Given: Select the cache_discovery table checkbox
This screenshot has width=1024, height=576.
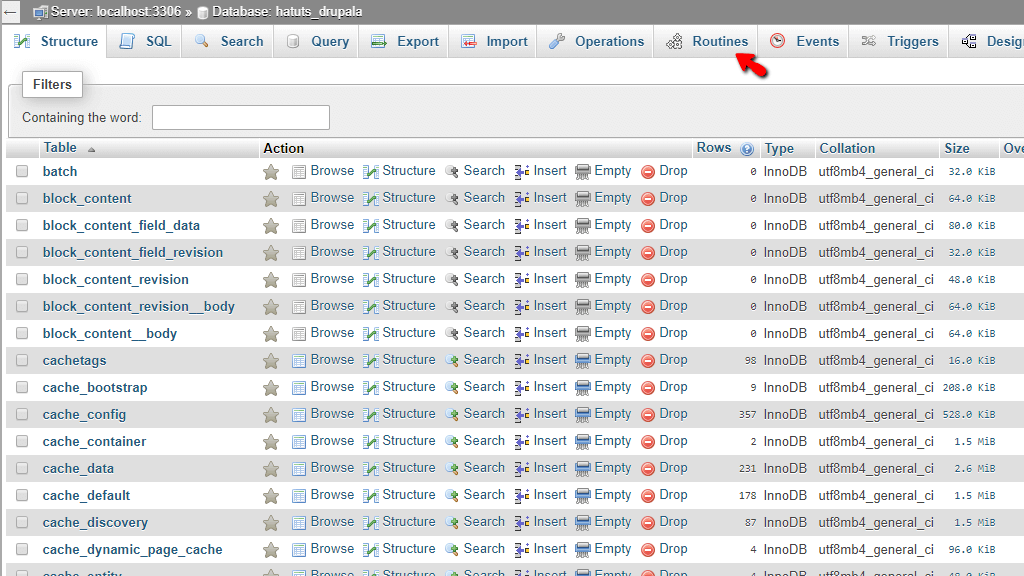Looking at the screenshot, I should [x=22, y=522].
